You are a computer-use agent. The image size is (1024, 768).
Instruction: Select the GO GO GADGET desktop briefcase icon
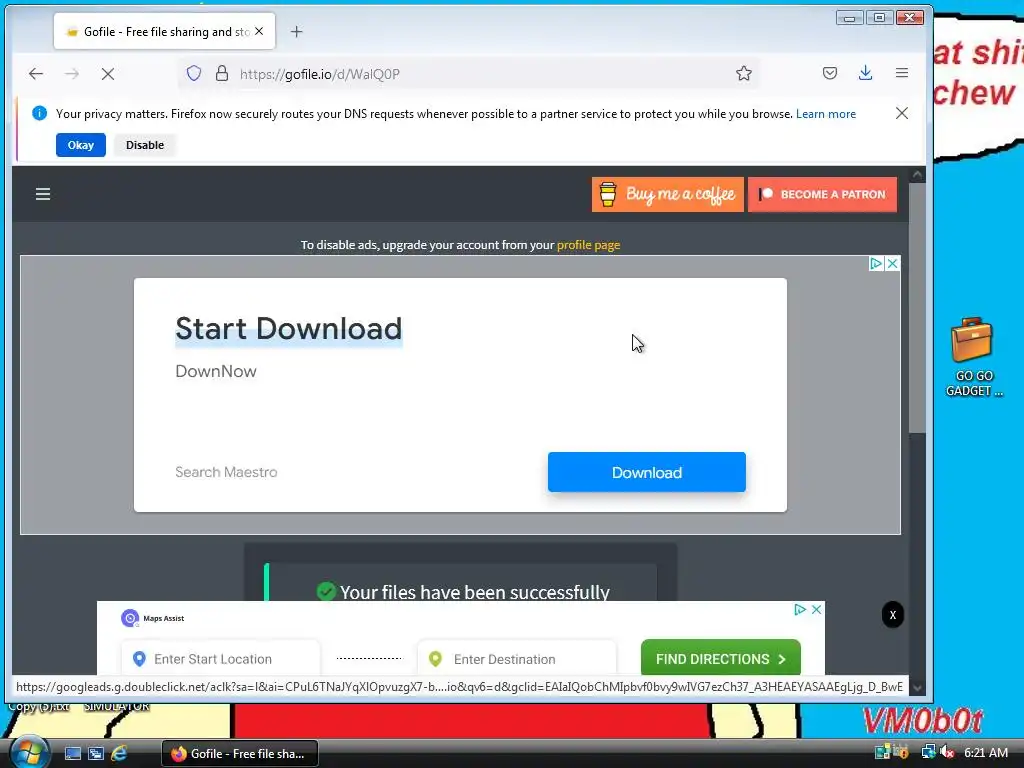pyautogui.click(x=972, y=357)
